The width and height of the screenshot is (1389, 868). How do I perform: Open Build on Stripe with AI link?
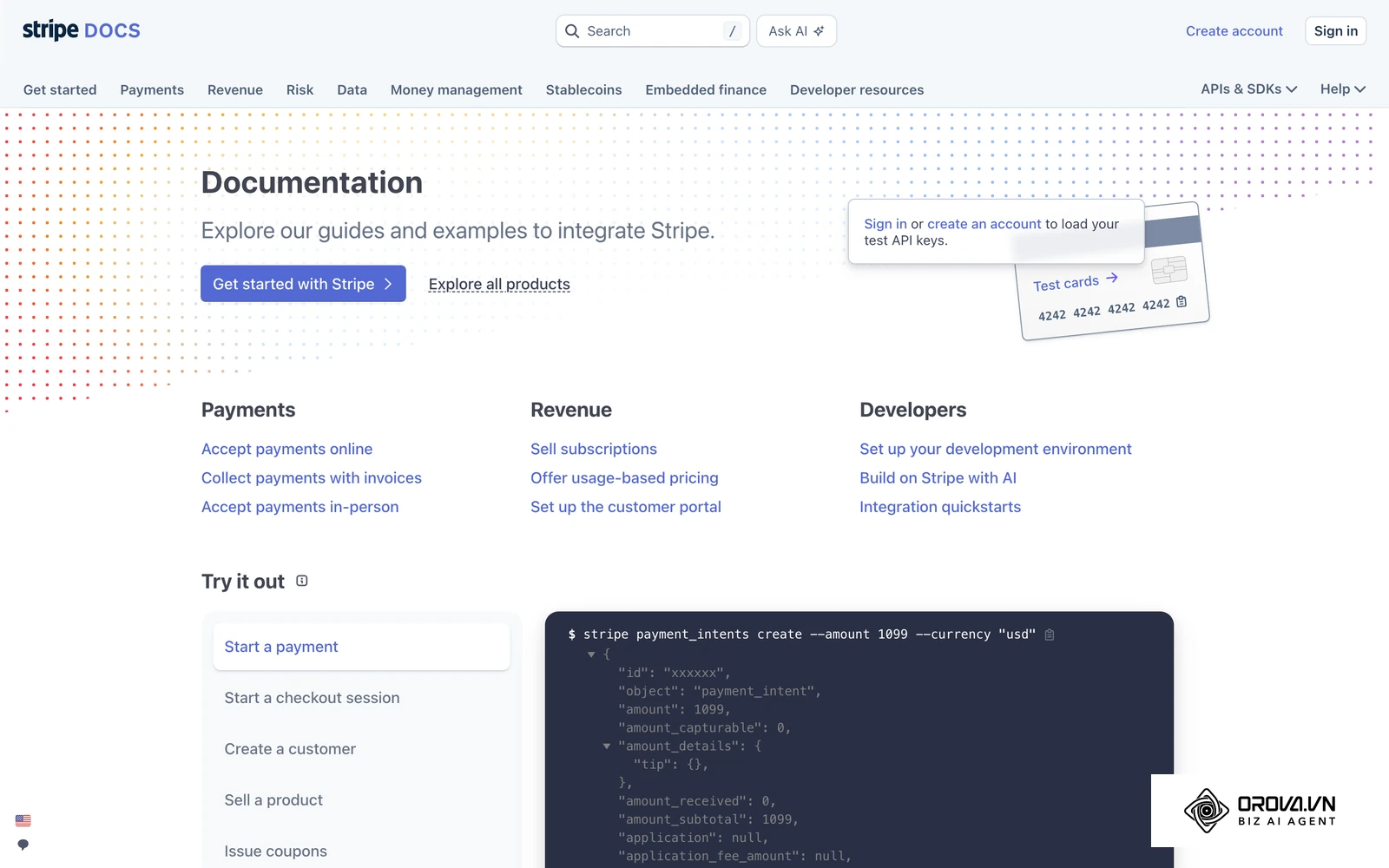[x=938, y=477]
